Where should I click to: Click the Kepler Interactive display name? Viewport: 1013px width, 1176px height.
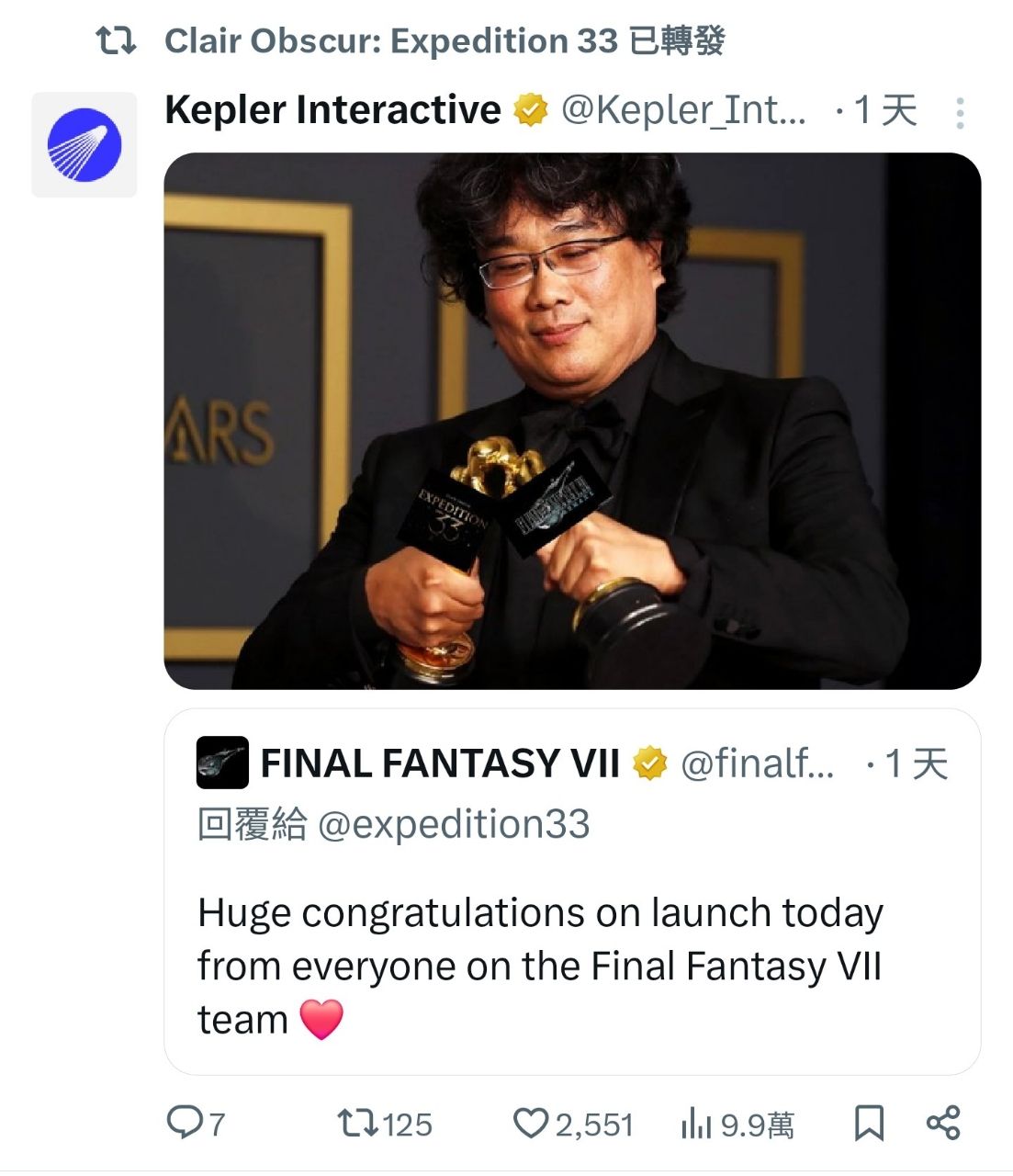point(332,110)
